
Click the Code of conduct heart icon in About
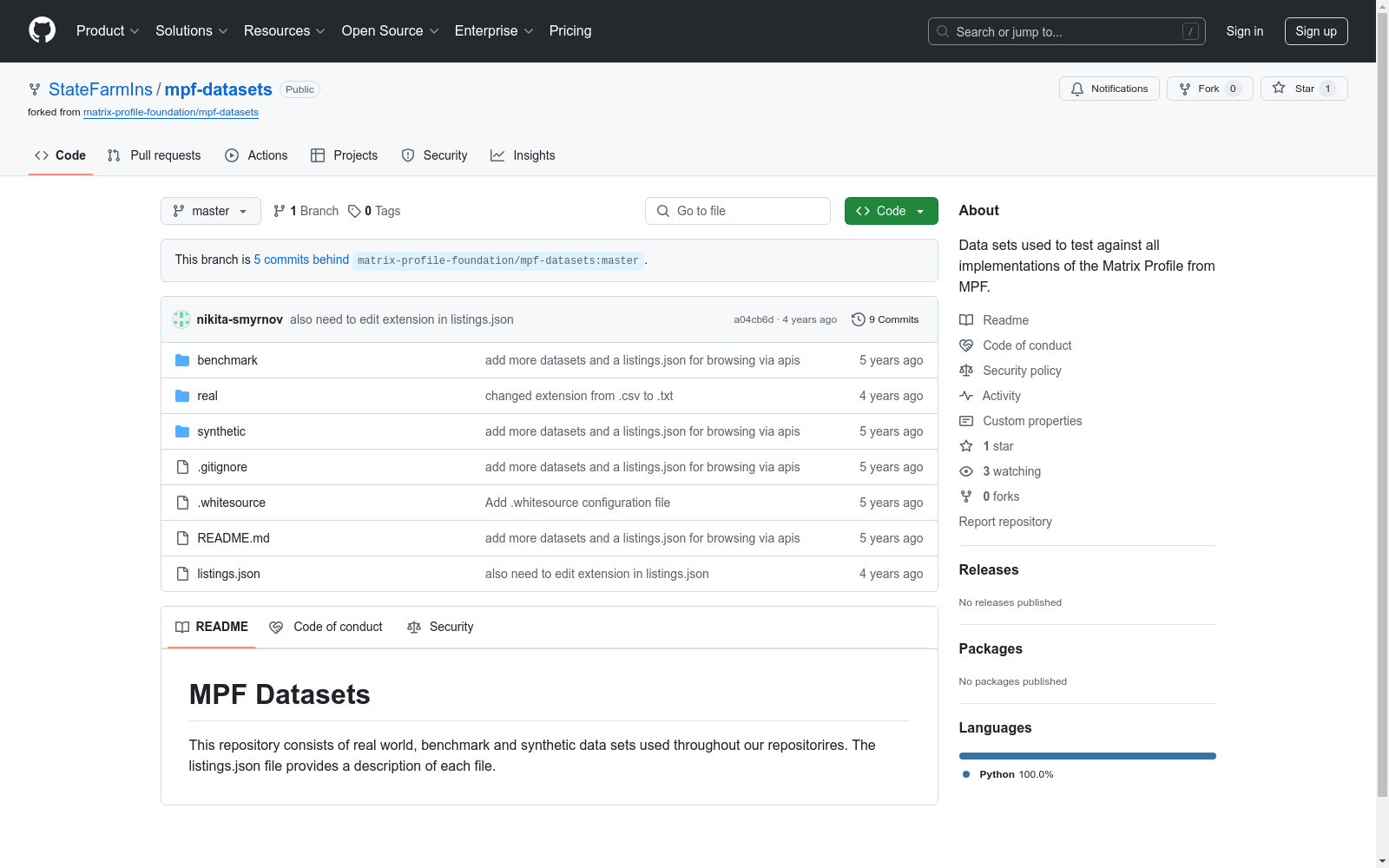pos(966,345)
